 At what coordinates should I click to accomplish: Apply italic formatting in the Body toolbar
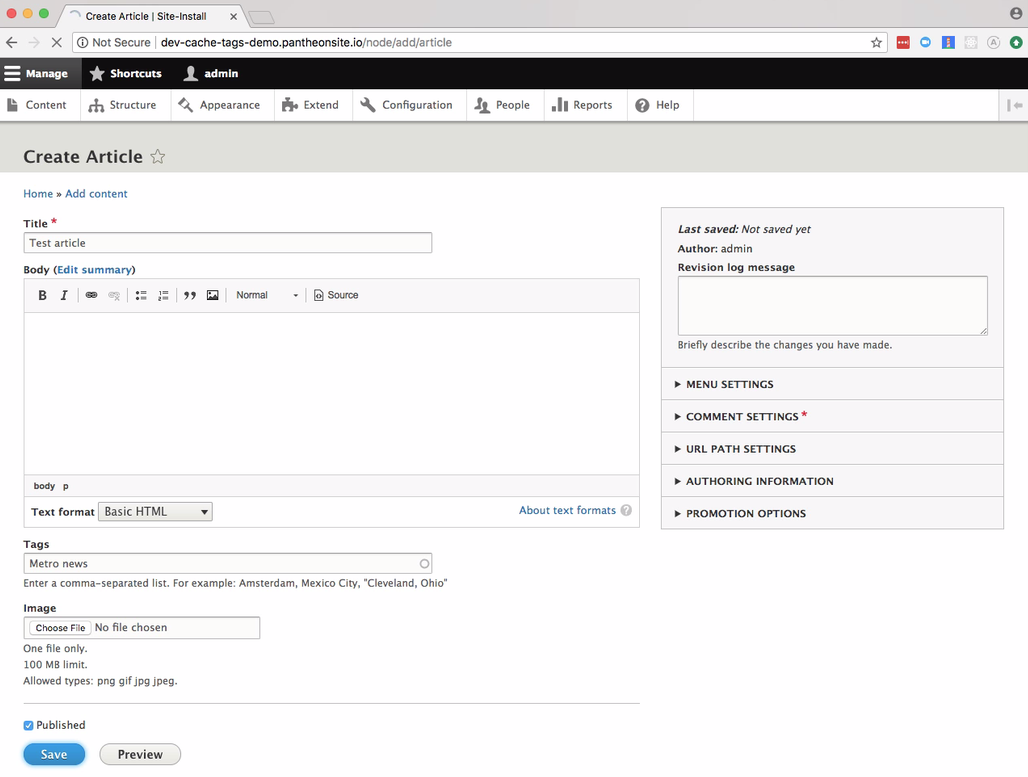click(64, 294)
